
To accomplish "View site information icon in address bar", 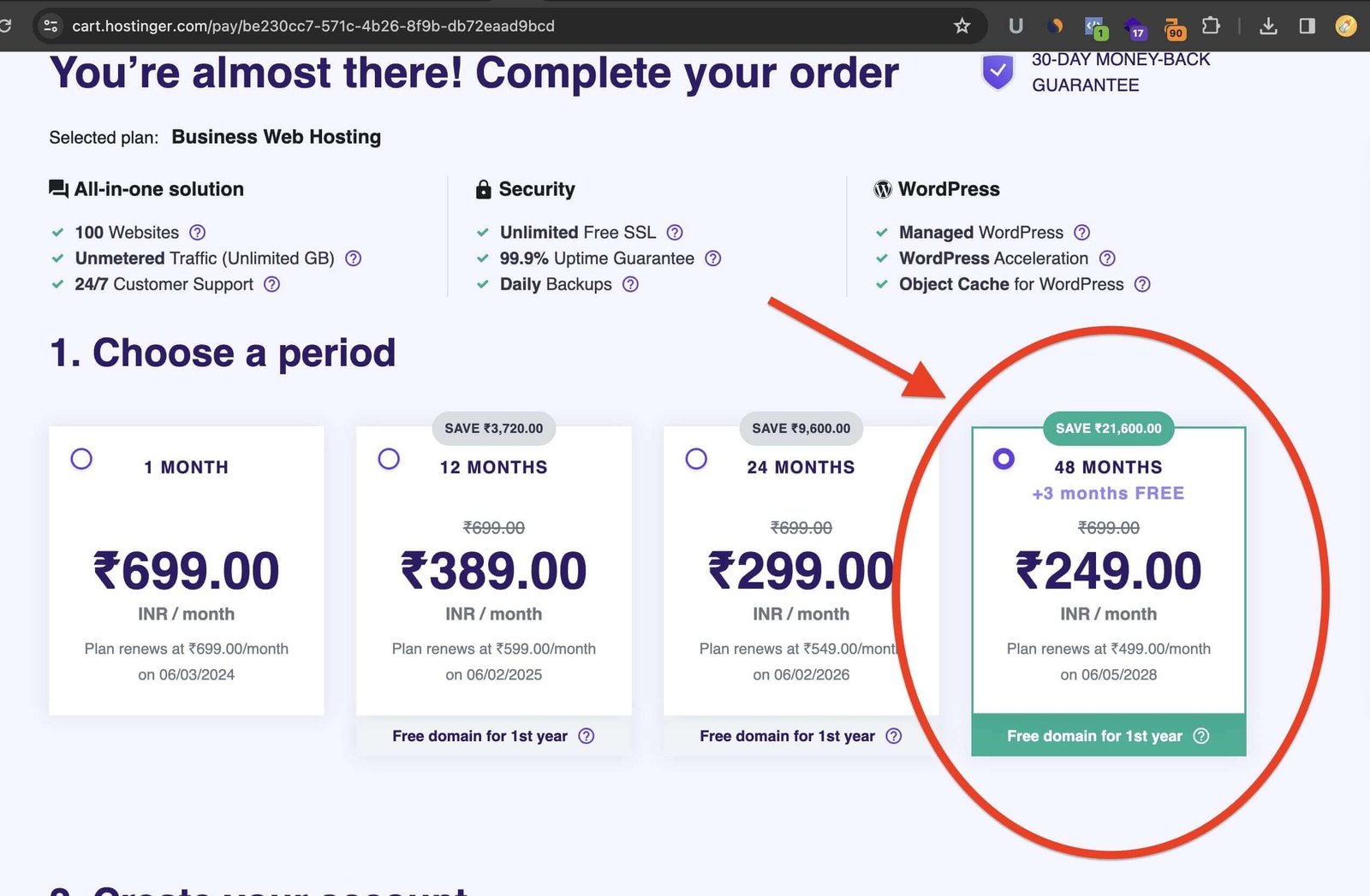I will point(51,26).
